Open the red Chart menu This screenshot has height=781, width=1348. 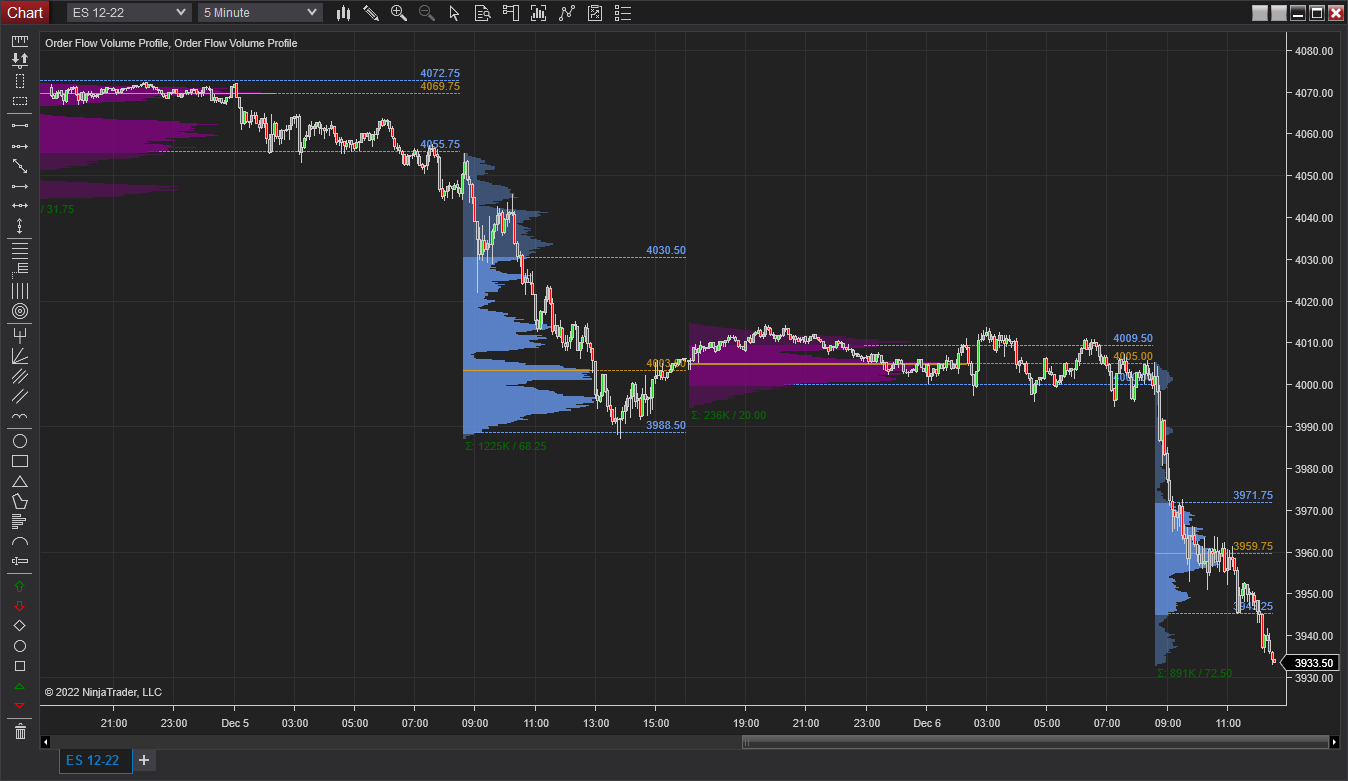point(25,12)
